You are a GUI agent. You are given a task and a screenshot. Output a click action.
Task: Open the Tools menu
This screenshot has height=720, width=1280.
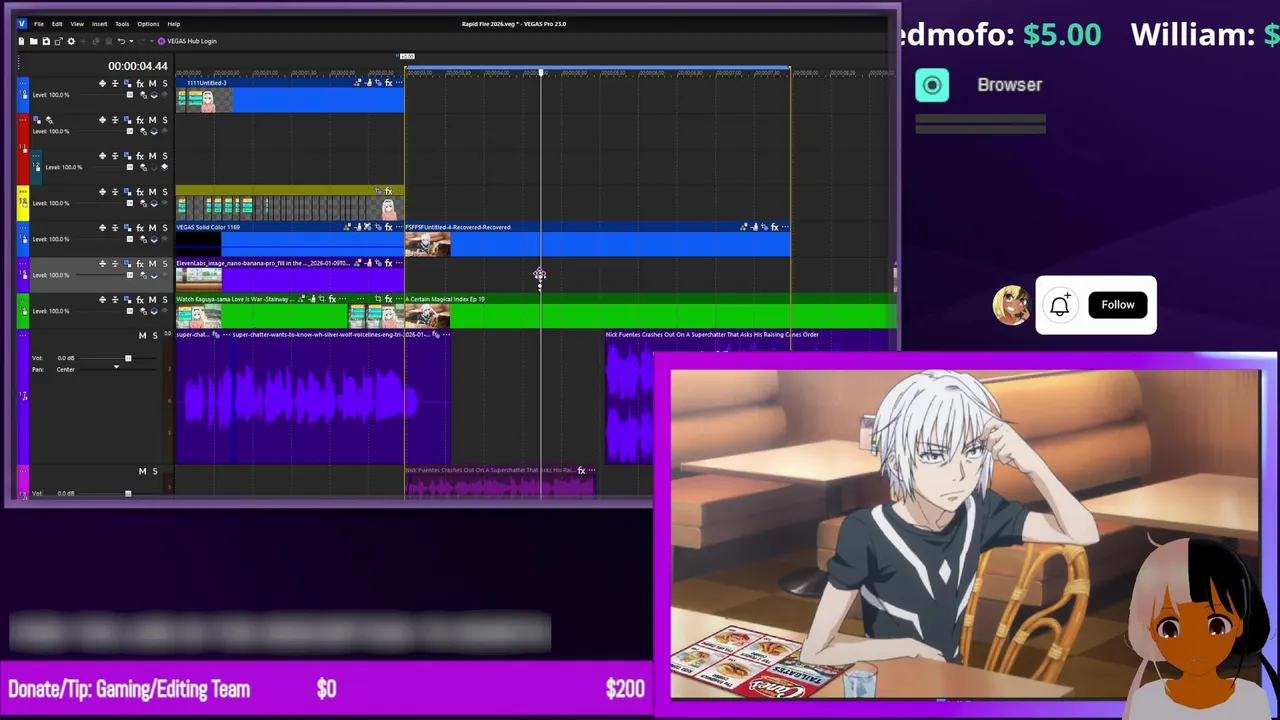click(x=122, y=23)
